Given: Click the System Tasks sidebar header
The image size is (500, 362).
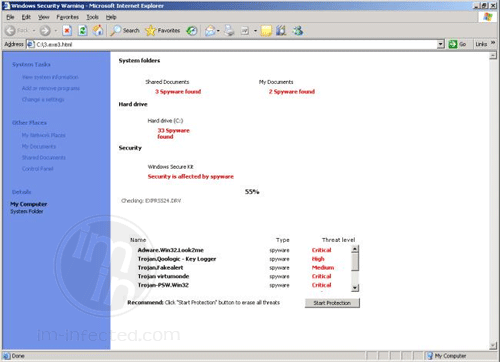Looking at the screenshot, I should pyautogui.click(x=31, y=64).
